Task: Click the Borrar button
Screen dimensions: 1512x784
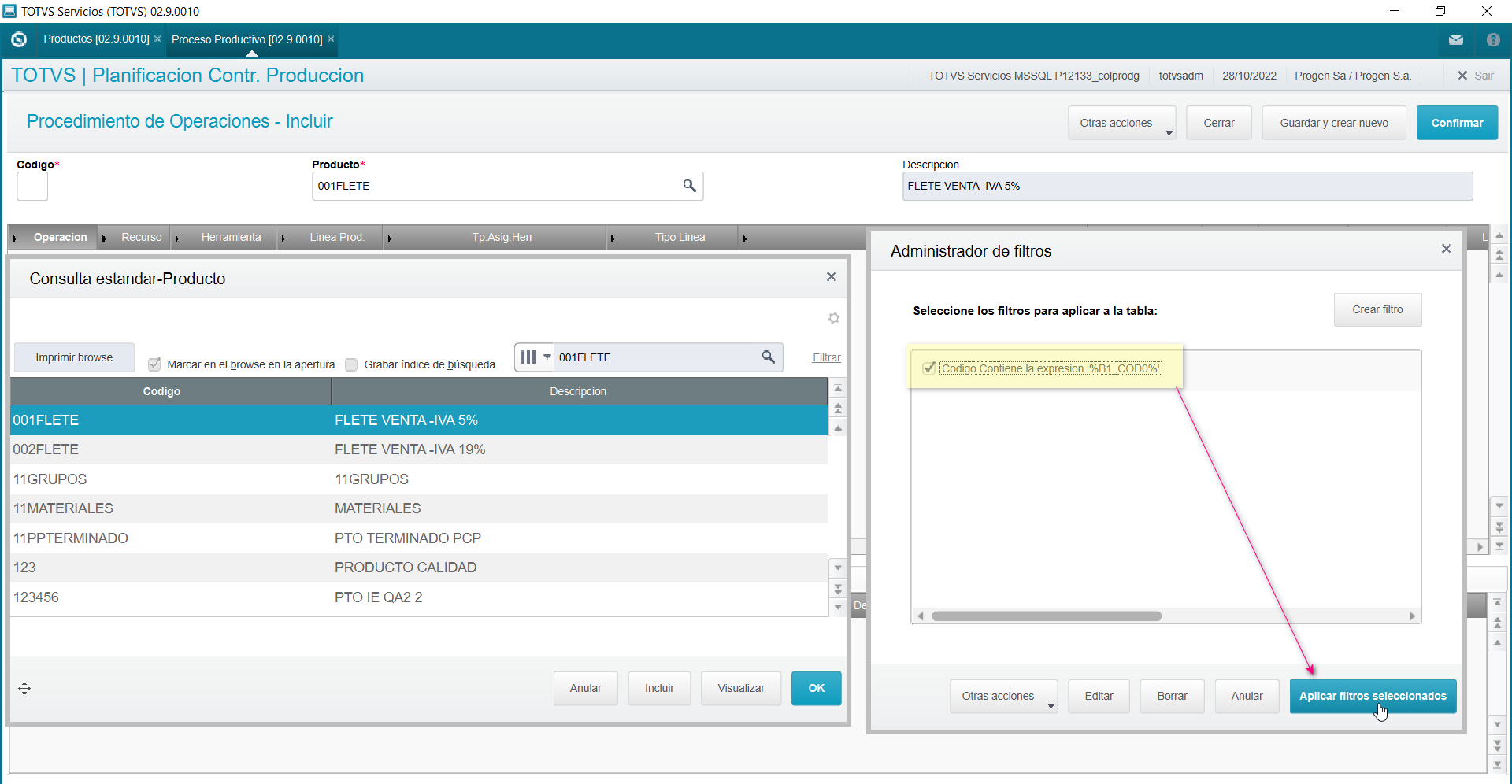Action: pos(1173,696)
